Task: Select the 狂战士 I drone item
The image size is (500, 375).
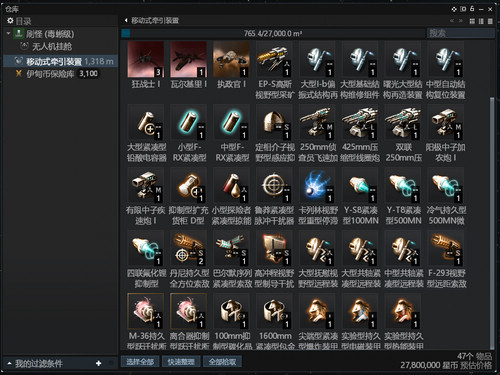Action: tap(146, 60)
